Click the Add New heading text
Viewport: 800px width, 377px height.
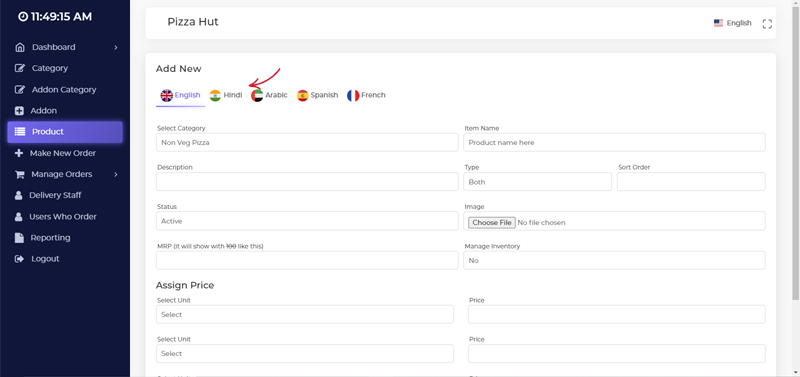[179, 69]
